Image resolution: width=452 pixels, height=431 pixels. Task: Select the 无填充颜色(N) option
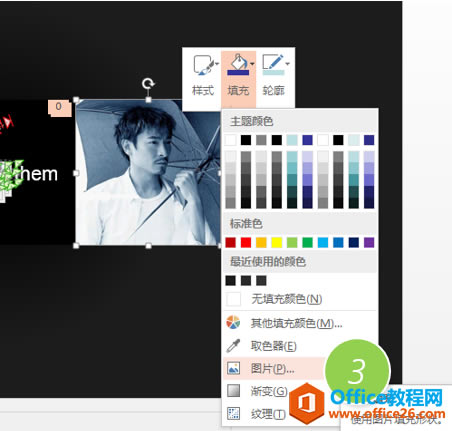pos(300,299)
